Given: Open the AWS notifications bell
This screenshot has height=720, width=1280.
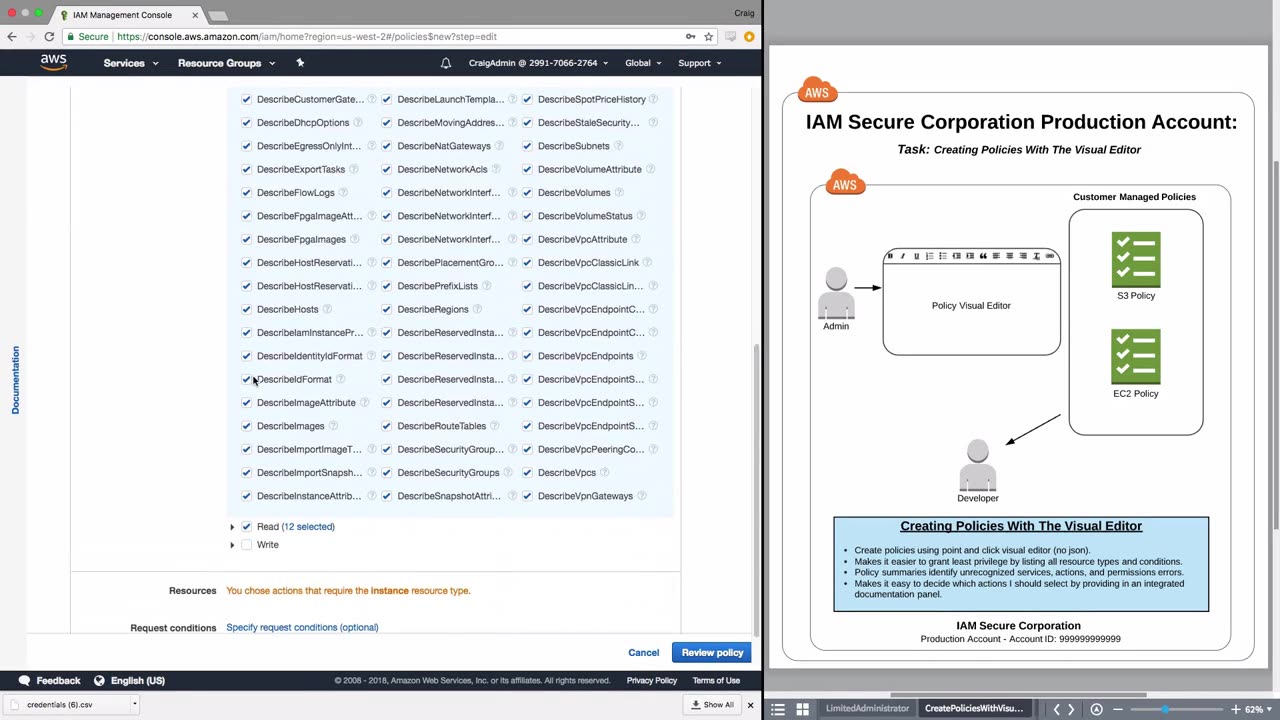Looking at the screenshot, I should pyautogui.click(x=446, y=63).
